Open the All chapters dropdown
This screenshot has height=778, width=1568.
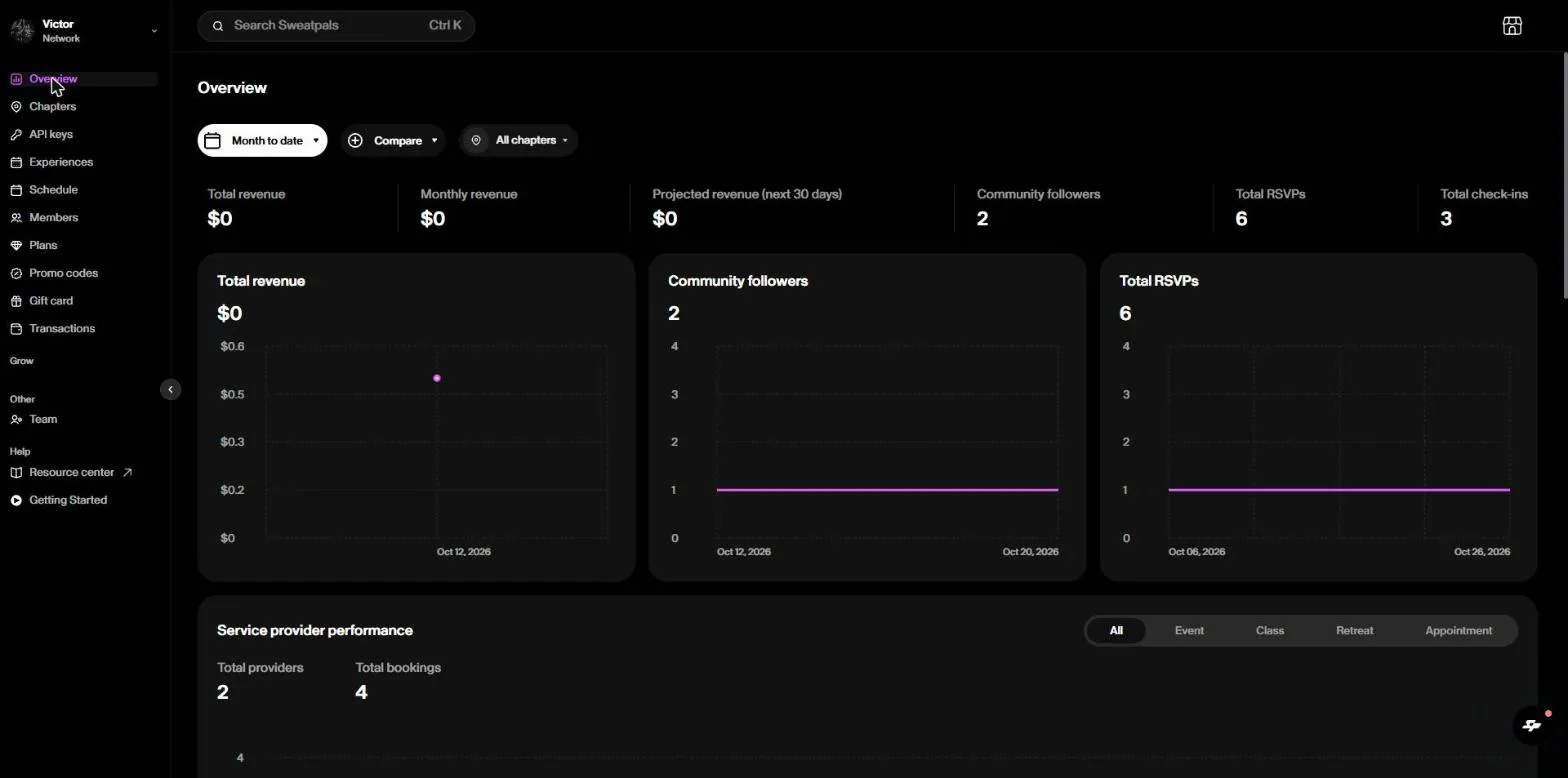click(x=518, y=141)
